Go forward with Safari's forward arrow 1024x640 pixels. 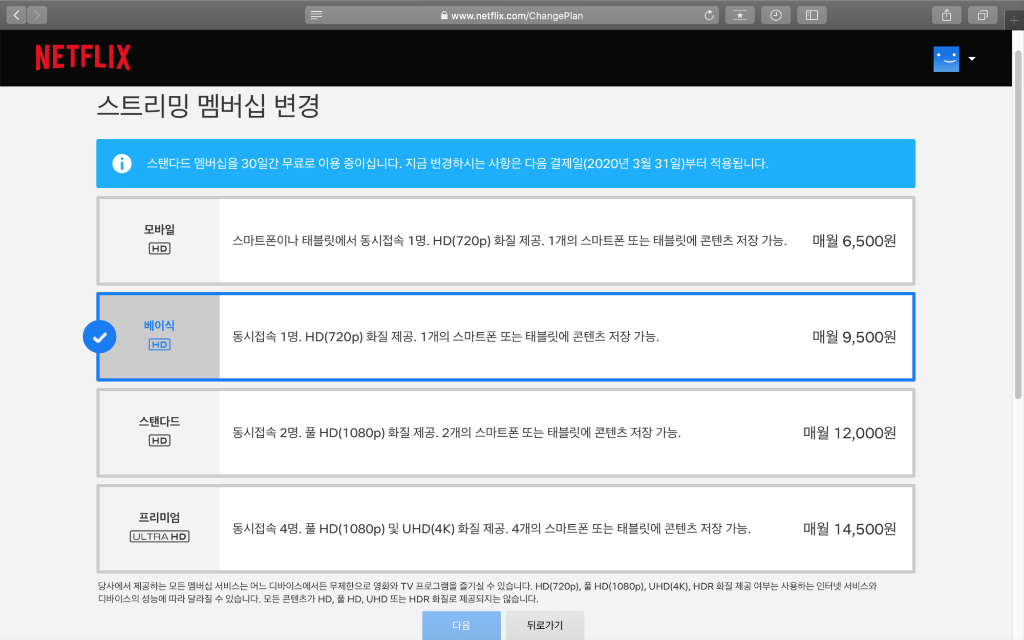(x=37, y=15)
